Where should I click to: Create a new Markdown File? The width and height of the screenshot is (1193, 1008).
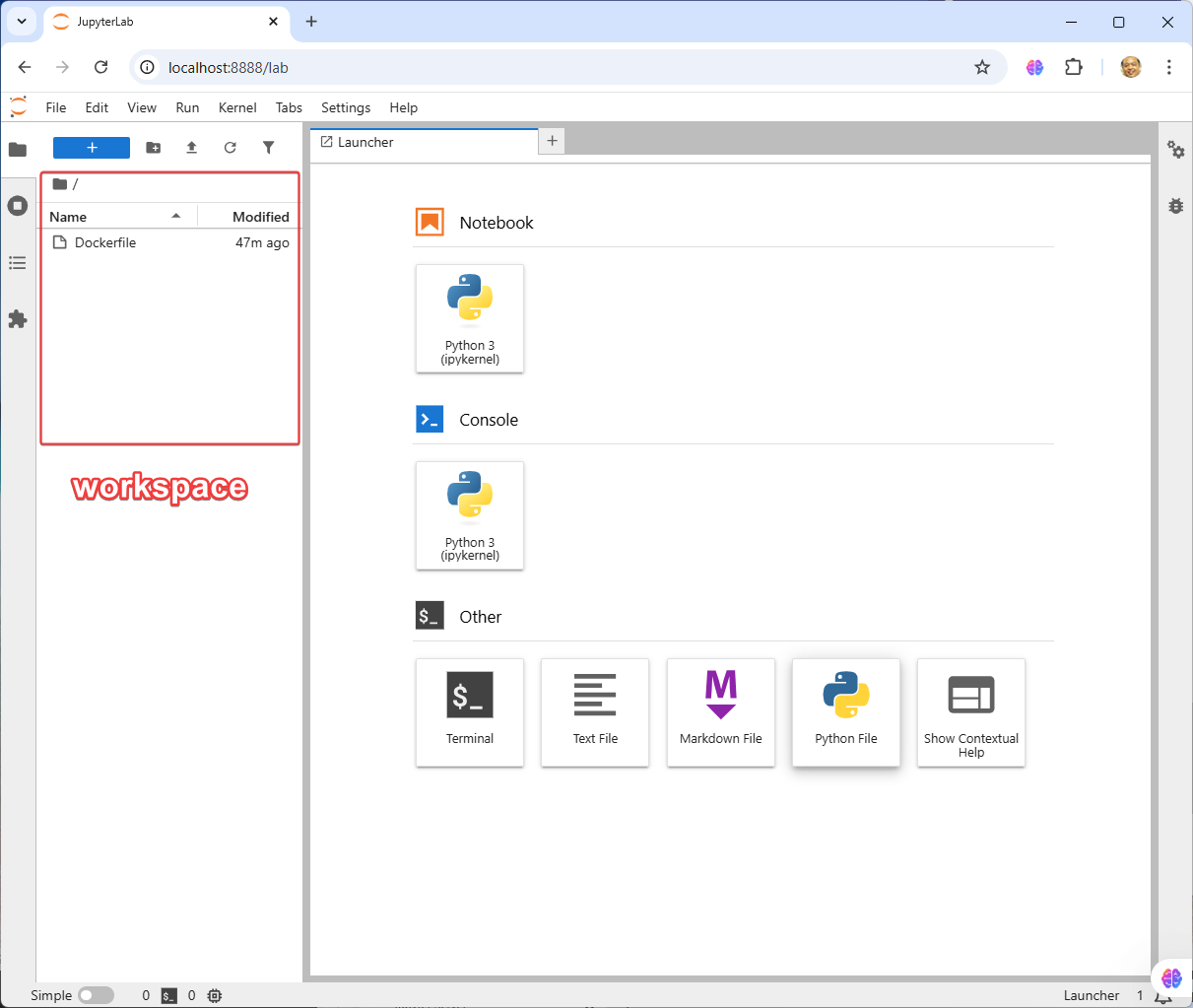[x=721, y=712]
